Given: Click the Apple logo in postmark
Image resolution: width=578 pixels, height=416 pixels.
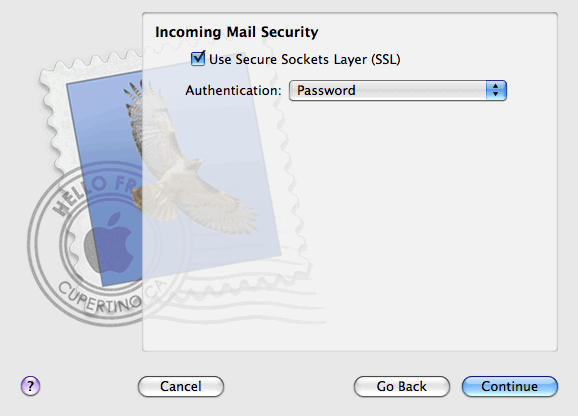Looking at the screenshot, I should point(109,242).
